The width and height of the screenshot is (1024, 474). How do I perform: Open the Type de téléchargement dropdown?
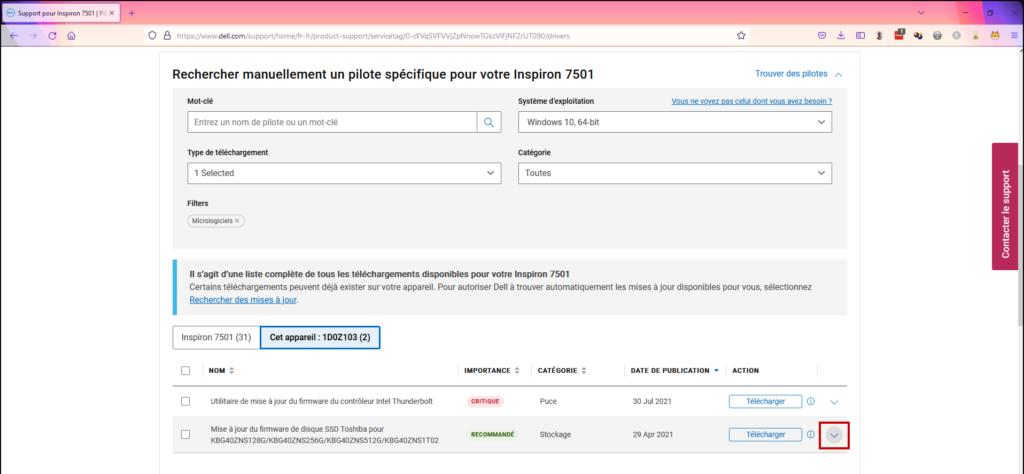(344, 173)
